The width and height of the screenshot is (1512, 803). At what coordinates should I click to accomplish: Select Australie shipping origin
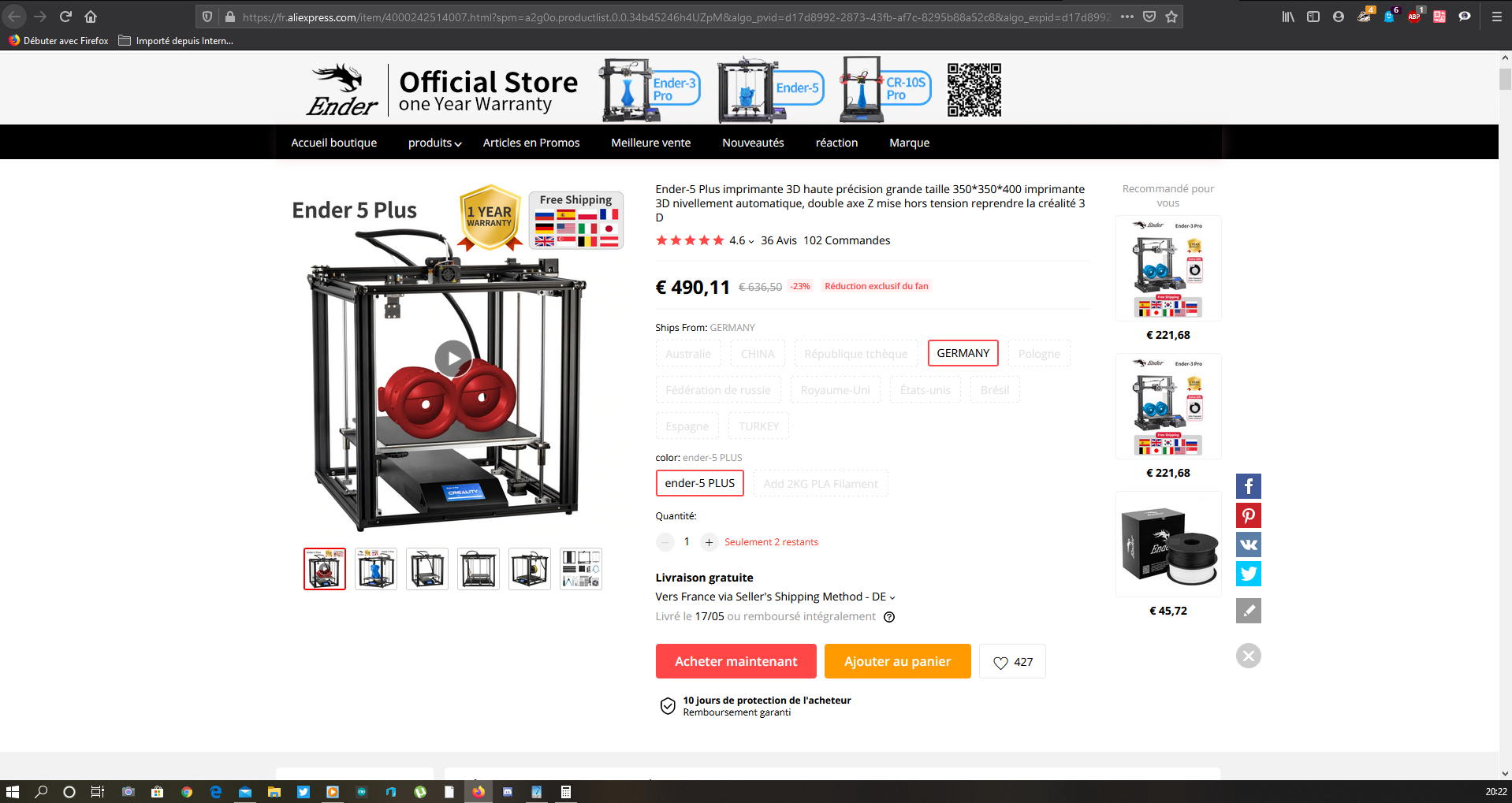point(688,354)
